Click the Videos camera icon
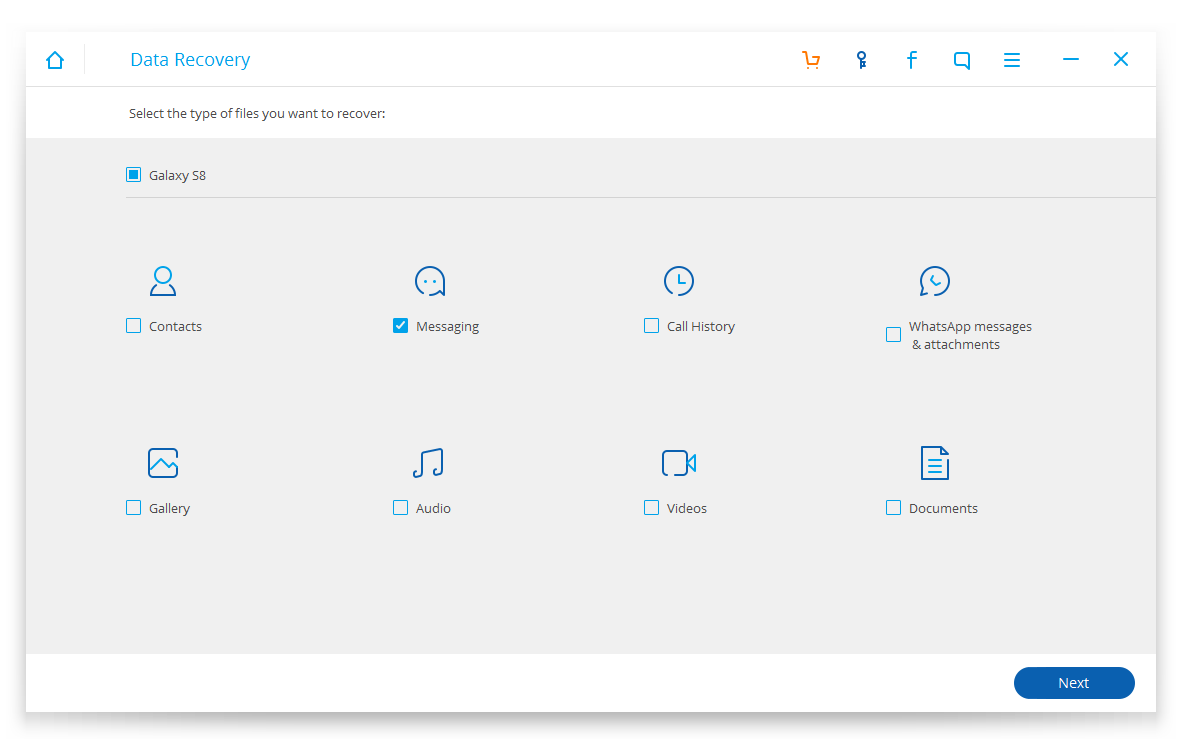The image size is (1182, 741). coord(678,463)
